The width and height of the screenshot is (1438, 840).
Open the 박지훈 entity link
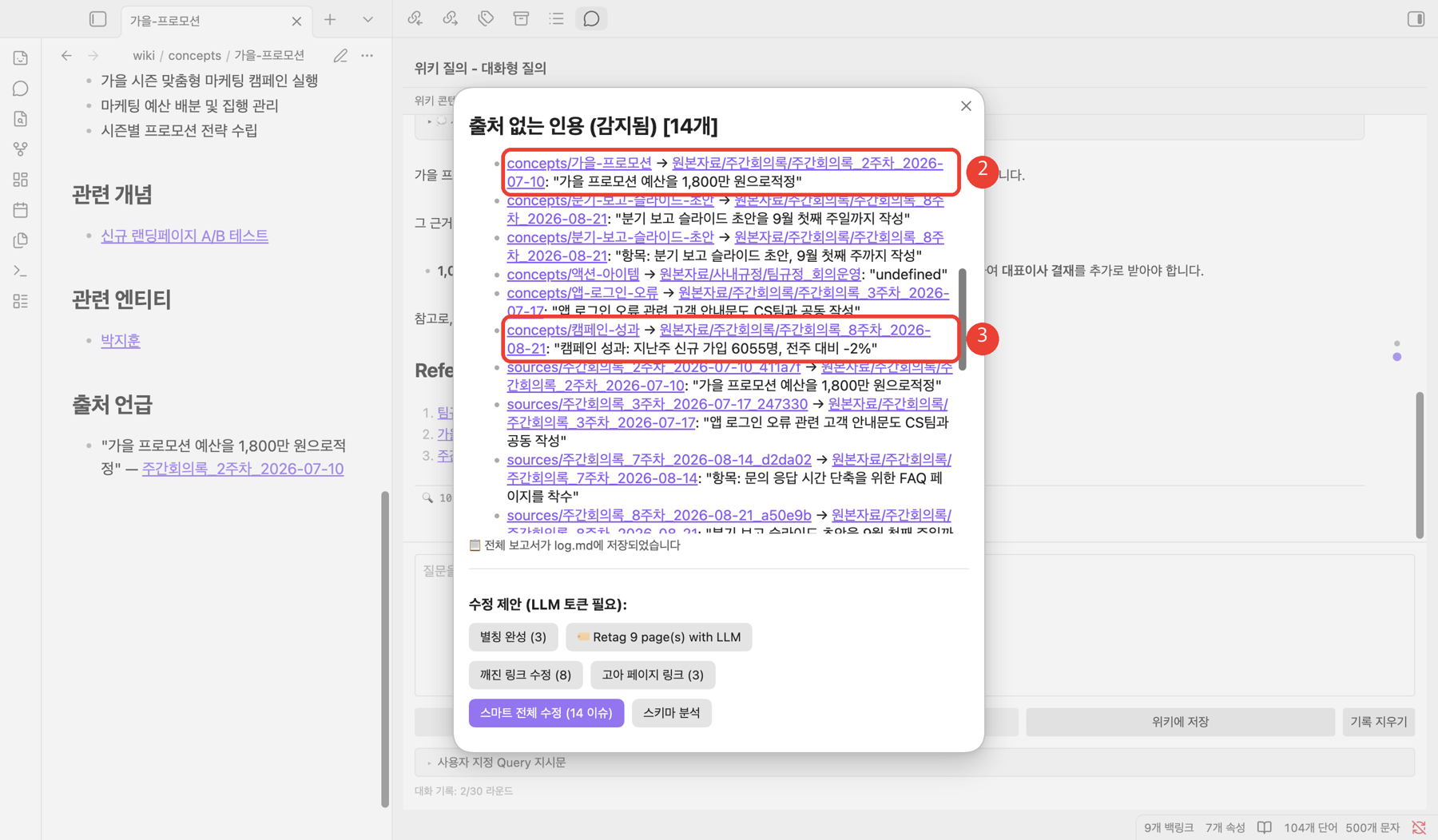(x=121, y=340)
